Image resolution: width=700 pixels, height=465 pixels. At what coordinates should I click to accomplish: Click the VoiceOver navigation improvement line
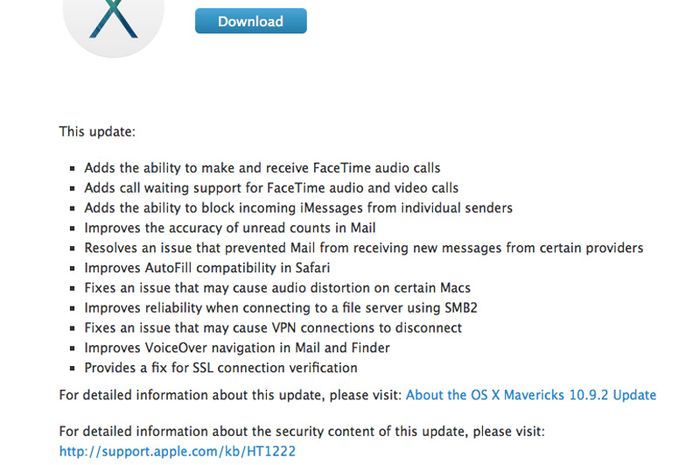click(x=237, y=348)
